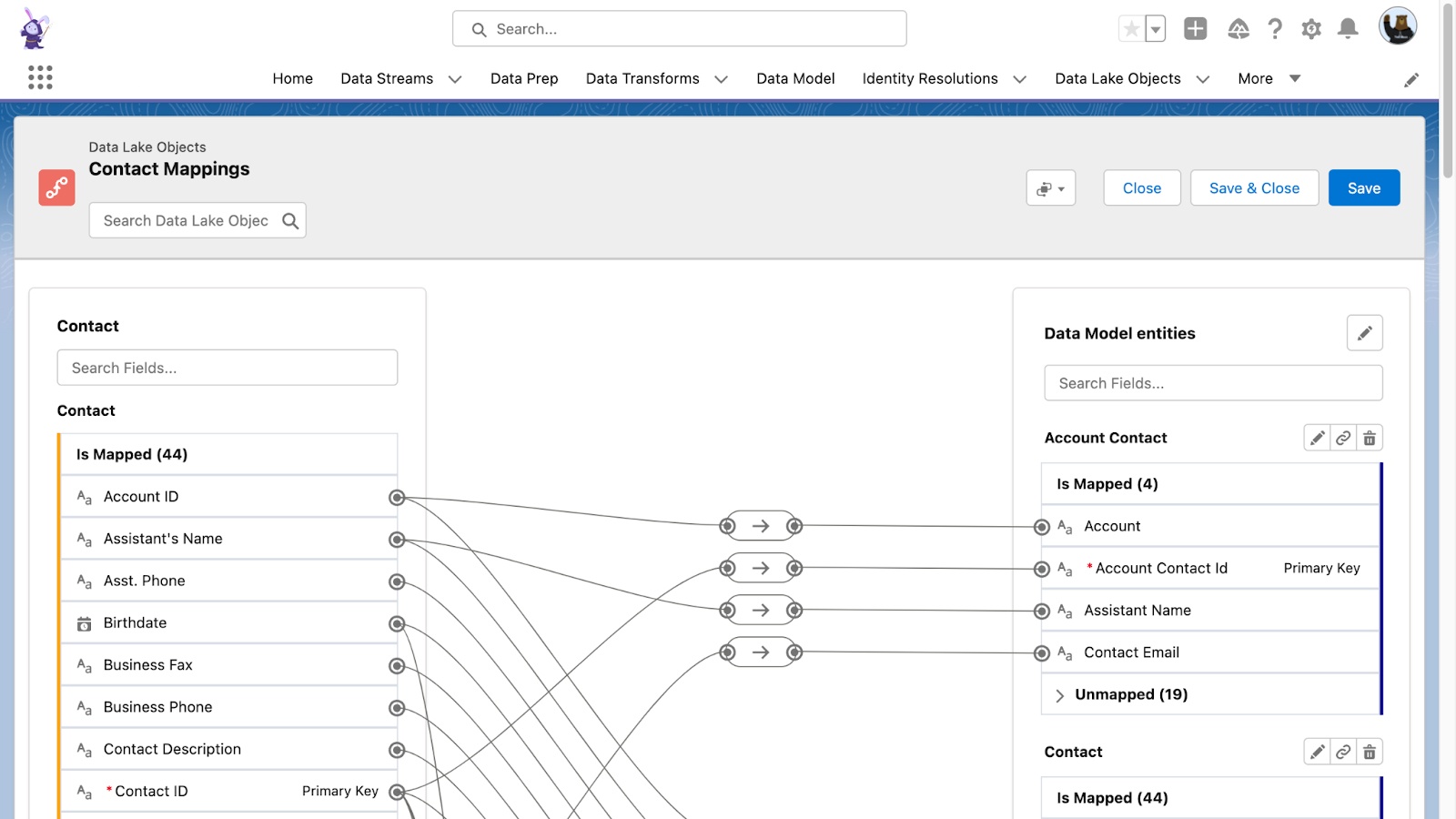Open the Data Streams dropdown chevron
The width and height of the screenshot is (1456, 819).
click(455, 79)
